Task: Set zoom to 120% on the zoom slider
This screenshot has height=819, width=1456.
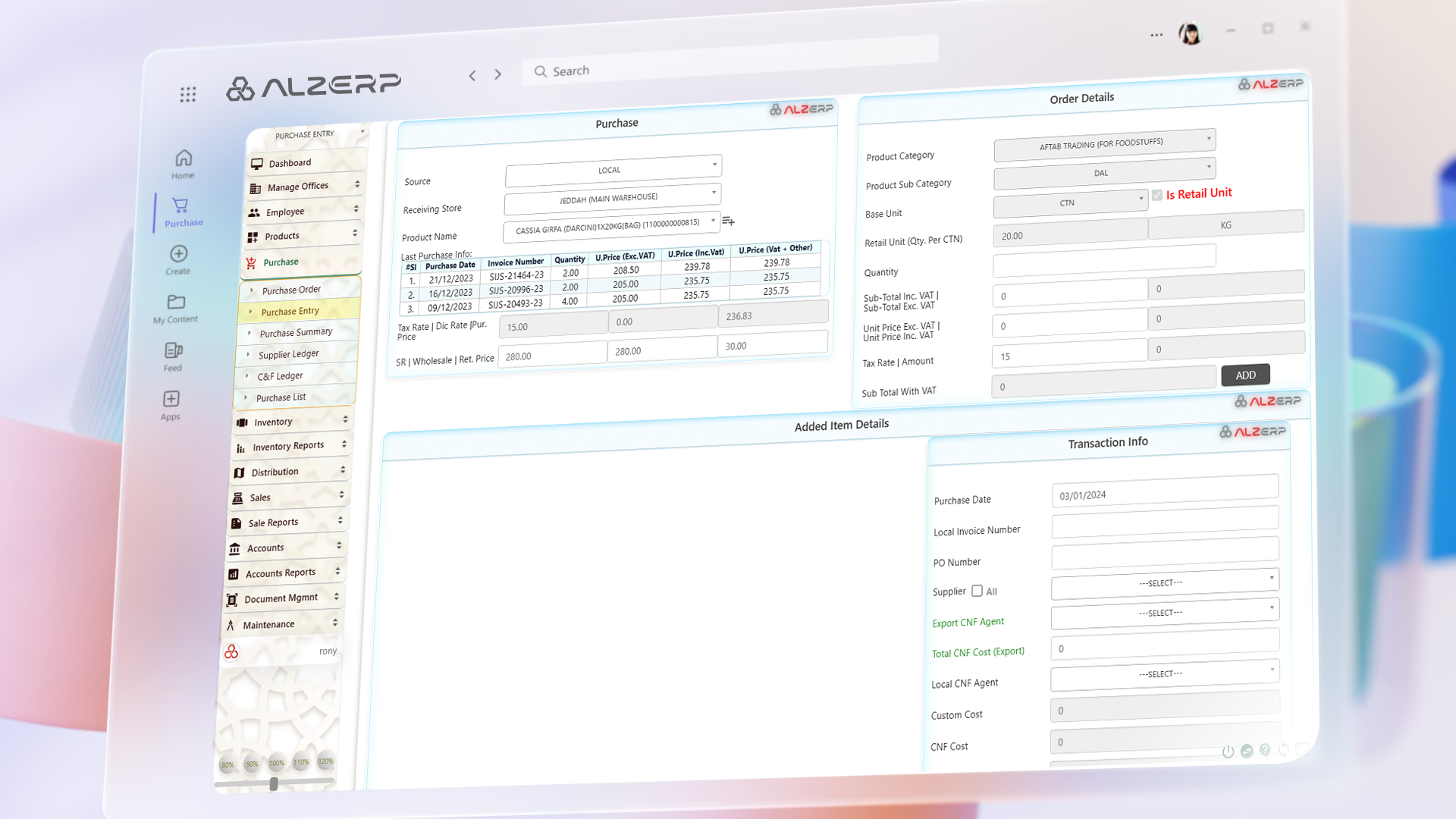Action: pos(325,763)
